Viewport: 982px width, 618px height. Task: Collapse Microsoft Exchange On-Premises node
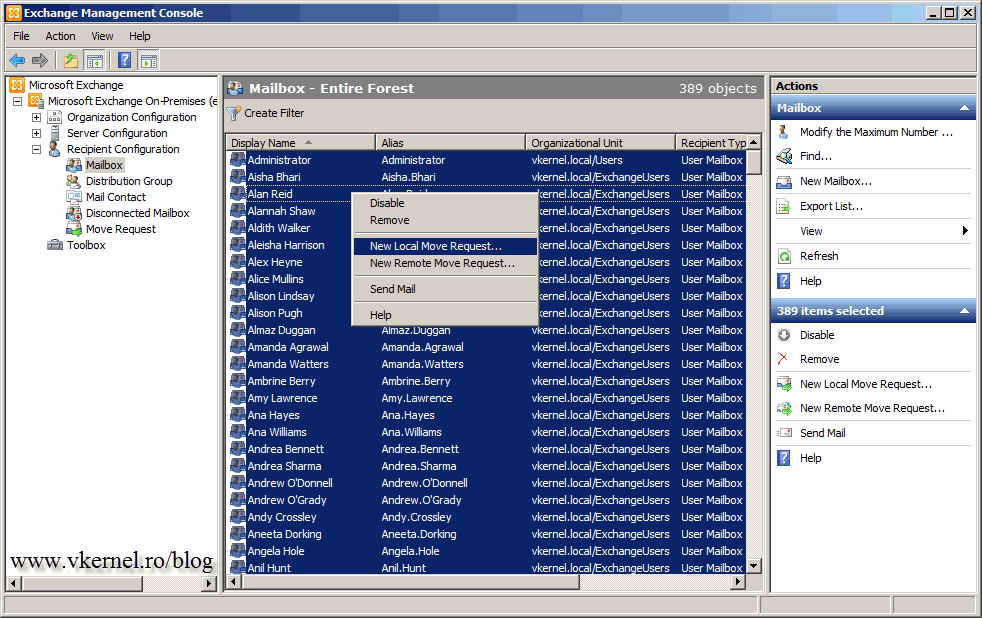pyautogui.click(x=18, y=101)
